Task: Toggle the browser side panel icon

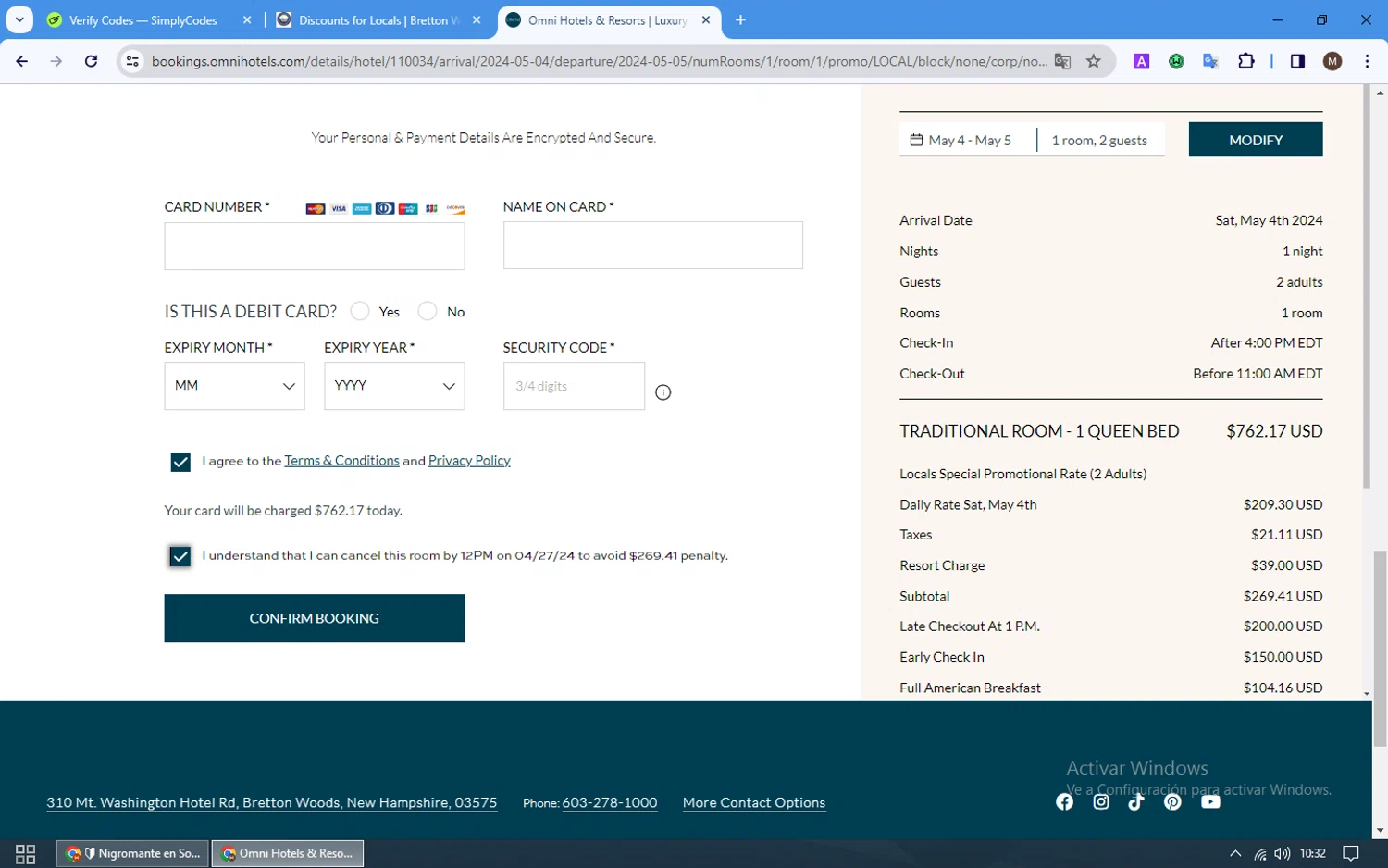Action: click(x=1297, y=61)
